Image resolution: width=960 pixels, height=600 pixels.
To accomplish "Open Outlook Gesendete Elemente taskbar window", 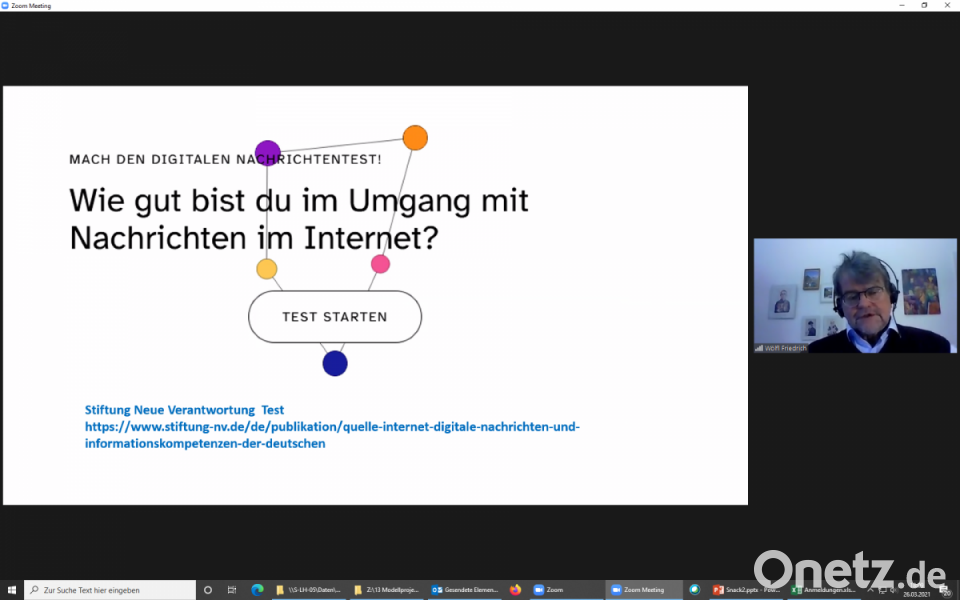I will [x=465, y=590].
